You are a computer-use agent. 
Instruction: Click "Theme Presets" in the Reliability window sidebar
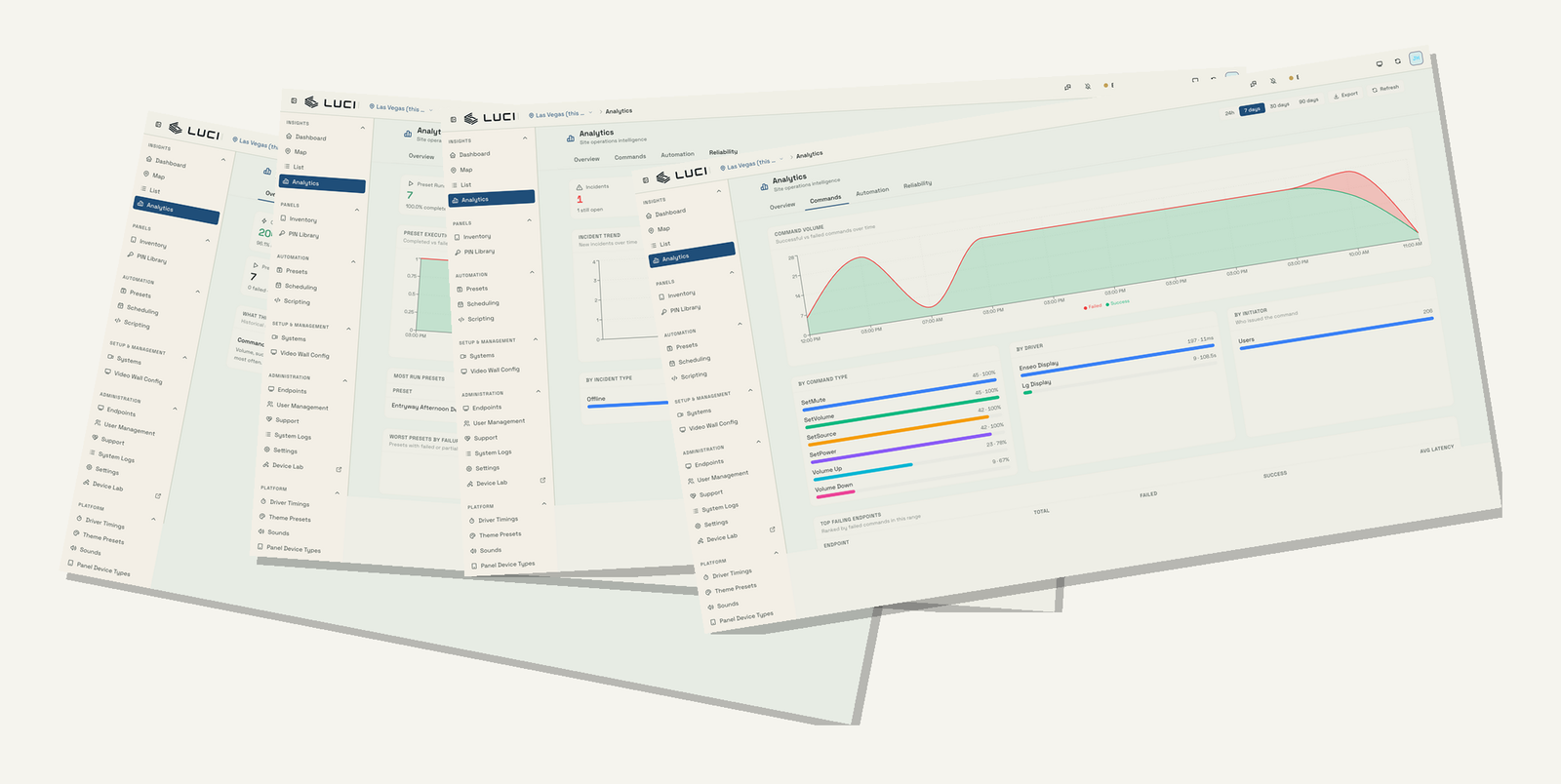500,534
